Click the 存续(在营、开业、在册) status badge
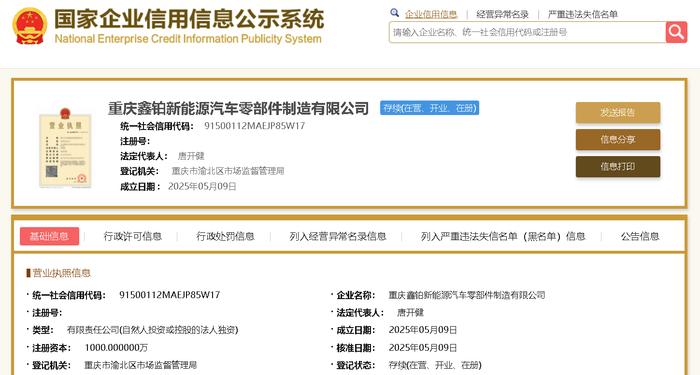The width and height of the screenshot is (700, 375). point(429,108)
